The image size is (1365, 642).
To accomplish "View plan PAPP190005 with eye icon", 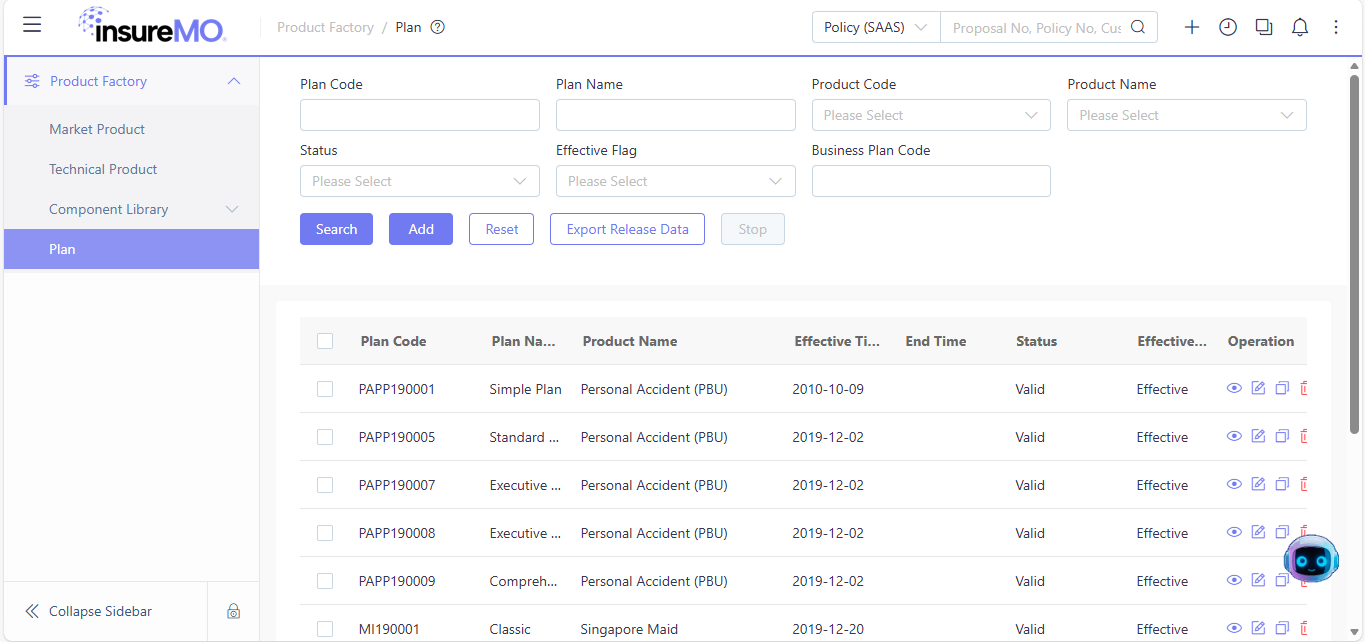I will 1234,436.
